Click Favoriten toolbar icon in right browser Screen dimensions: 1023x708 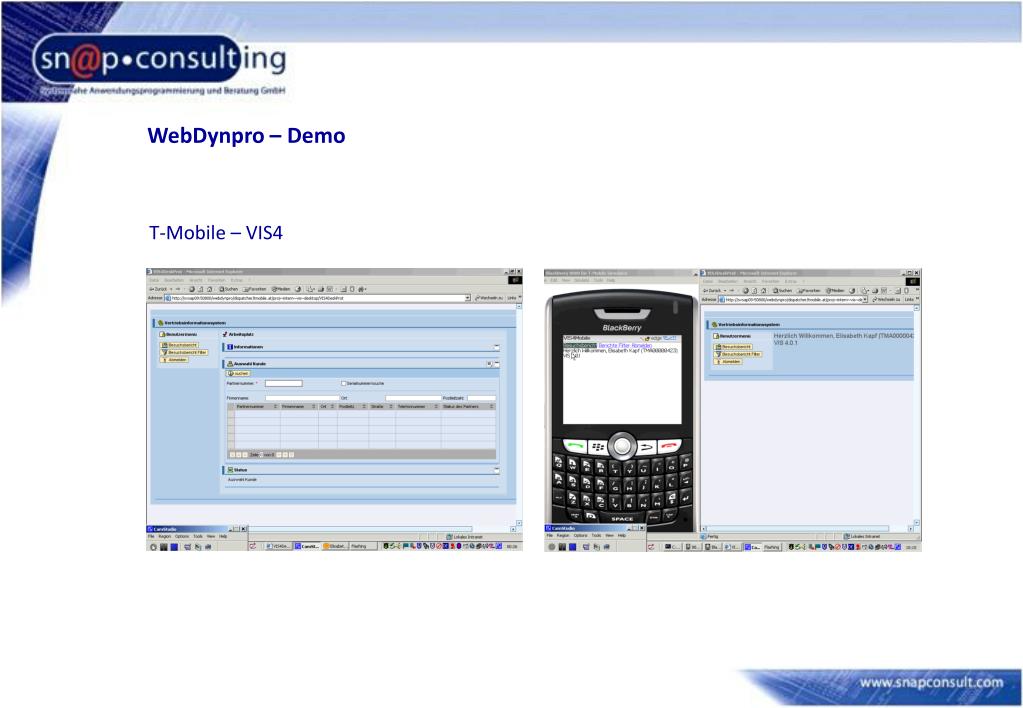coord(808,290)
